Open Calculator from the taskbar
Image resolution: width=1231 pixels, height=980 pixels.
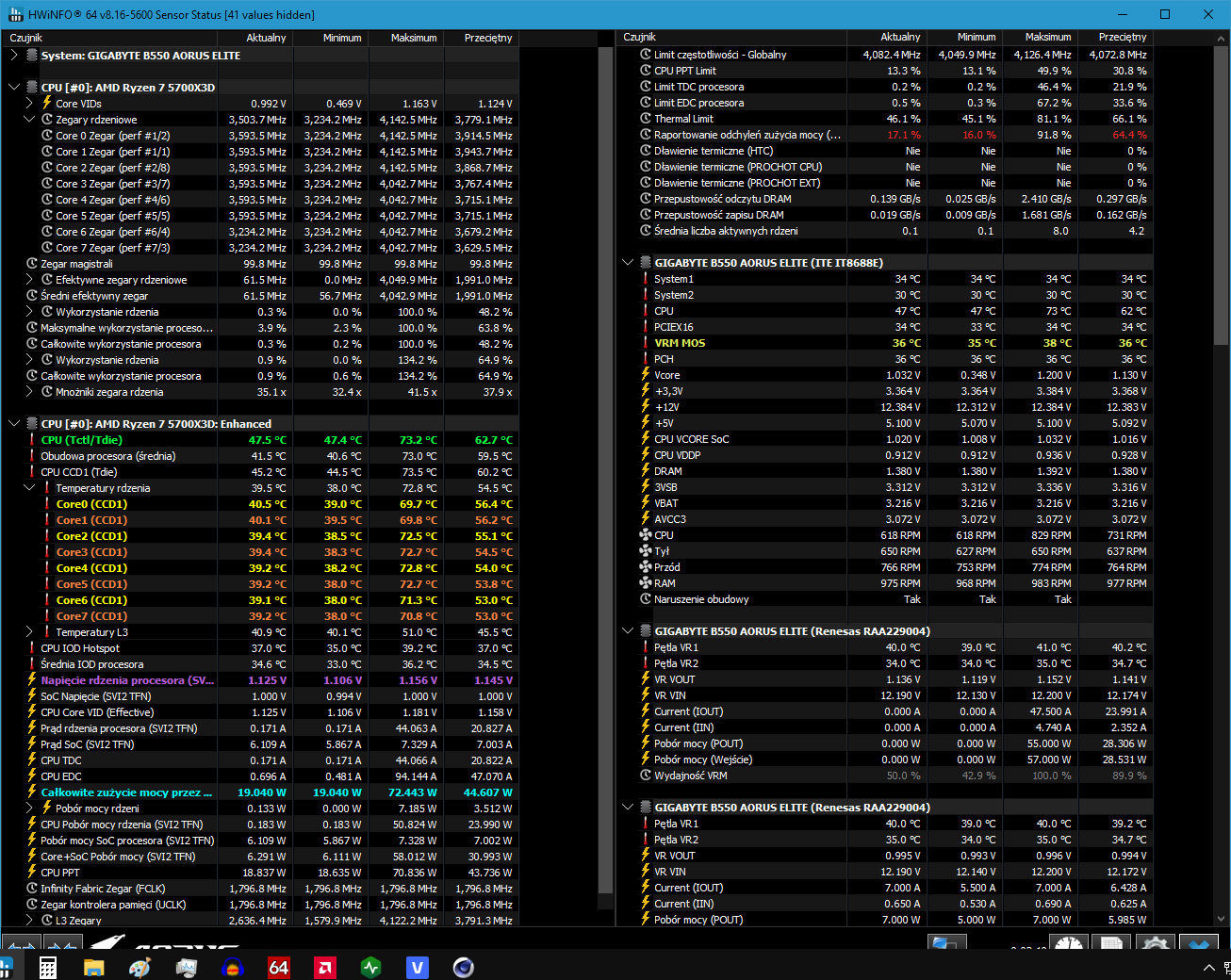coord(48,967)
